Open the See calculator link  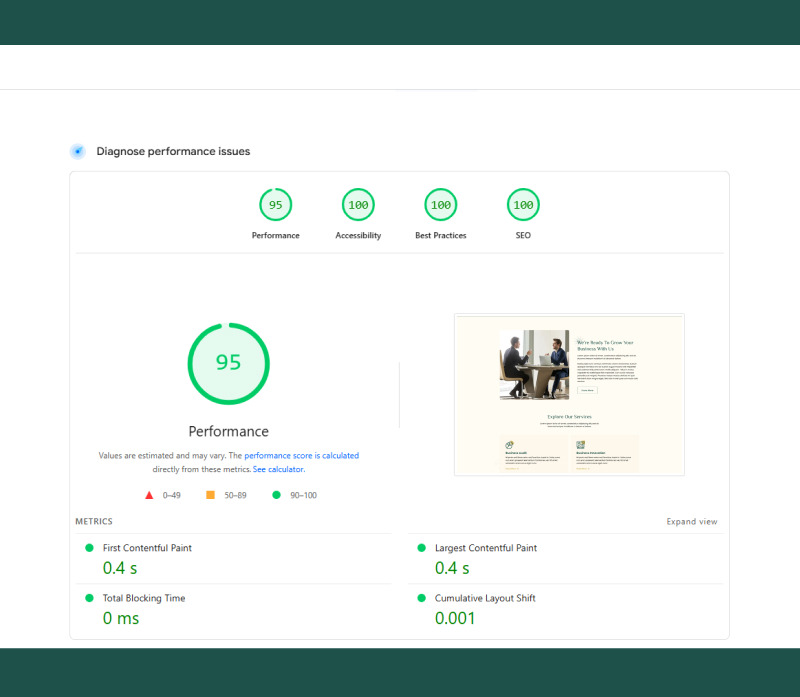tap(278, 469)
